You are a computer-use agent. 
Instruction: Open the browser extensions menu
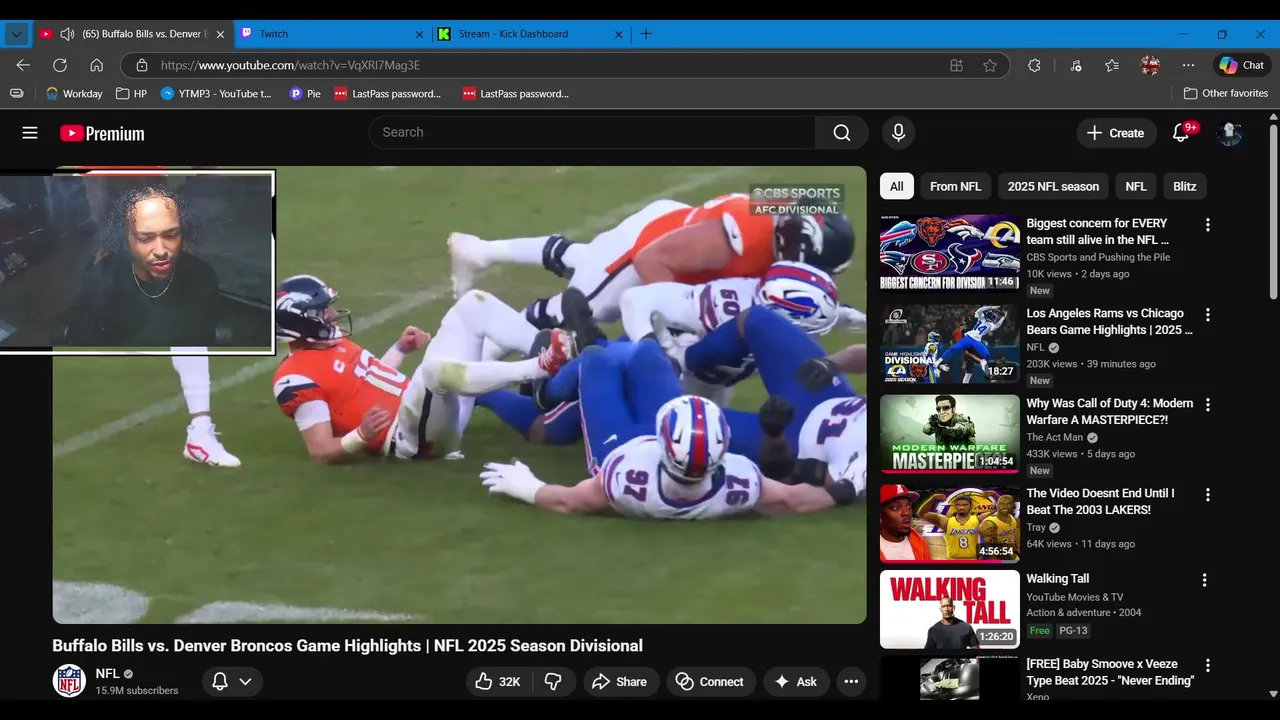pyautogui.click(x=1034, y=65)
